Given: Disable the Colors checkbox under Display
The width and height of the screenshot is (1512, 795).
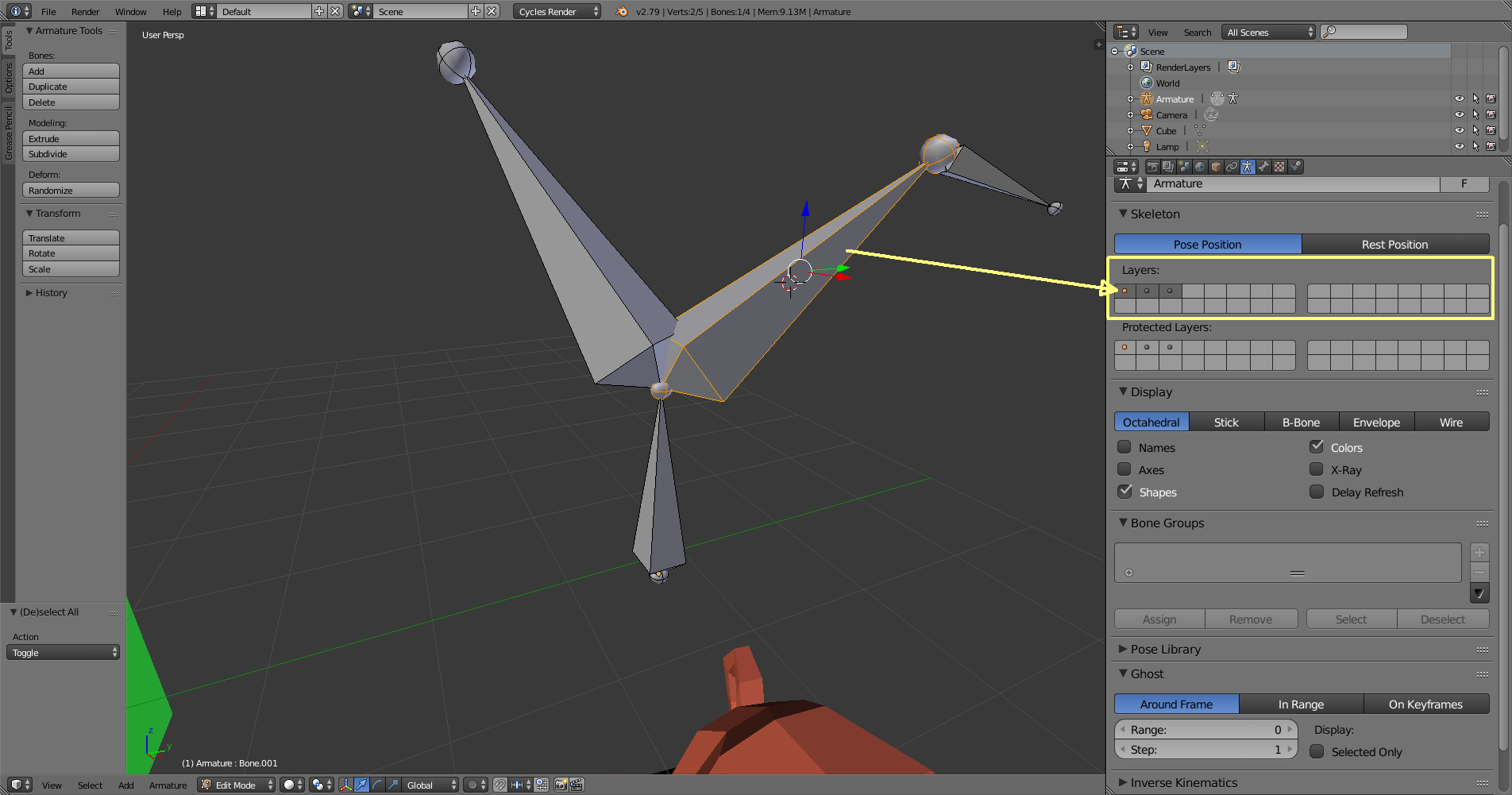Looking at the screenshot, I should point(1316,446).
